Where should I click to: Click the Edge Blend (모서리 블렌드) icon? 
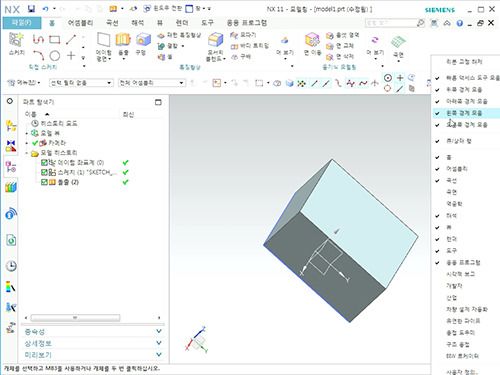[x=215, y=40]
